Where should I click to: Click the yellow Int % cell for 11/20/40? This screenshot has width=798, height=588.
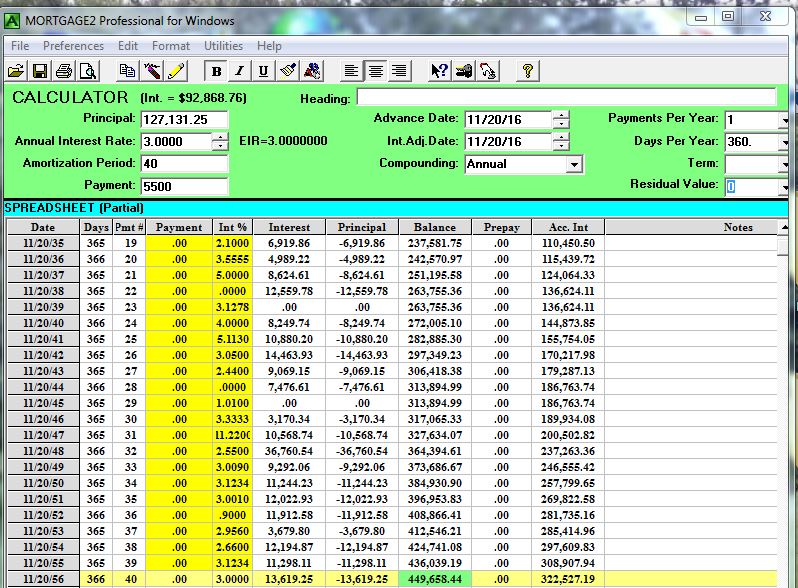point(233,323)
